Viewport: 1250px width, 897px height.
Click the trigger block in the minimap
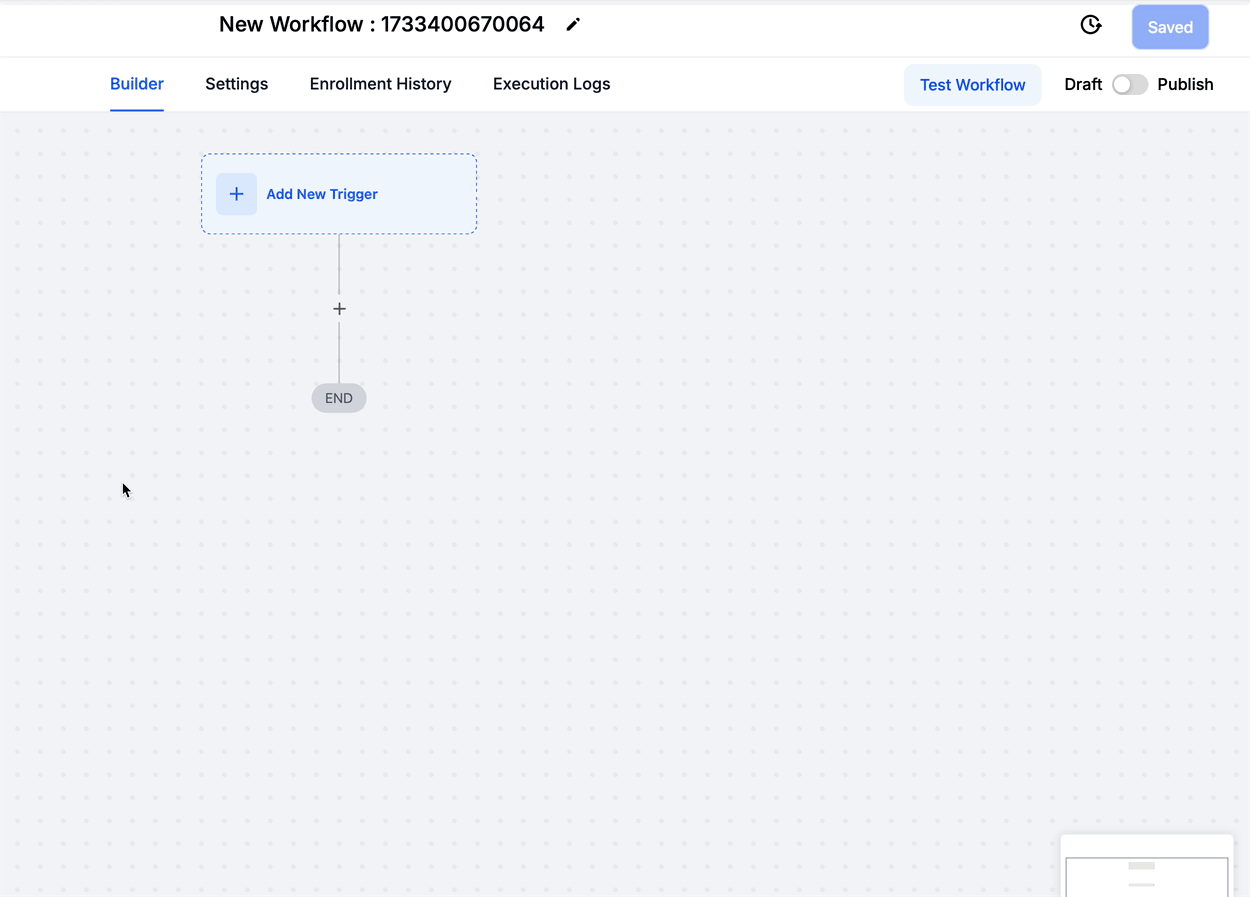point(1141,866)
